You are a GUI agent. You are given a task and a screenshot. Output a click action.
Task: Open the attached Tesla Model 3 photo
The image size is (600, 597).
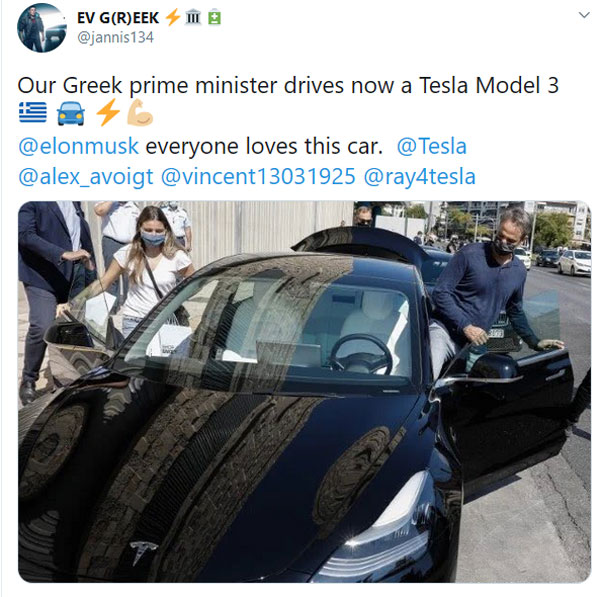click(x=304, y=391)
